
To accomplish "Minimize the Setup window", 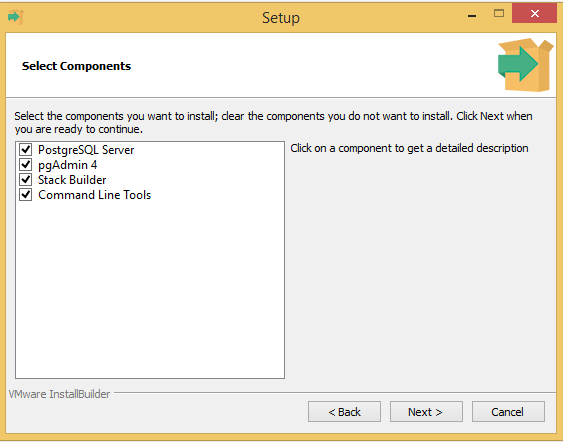I will [472, 15].
